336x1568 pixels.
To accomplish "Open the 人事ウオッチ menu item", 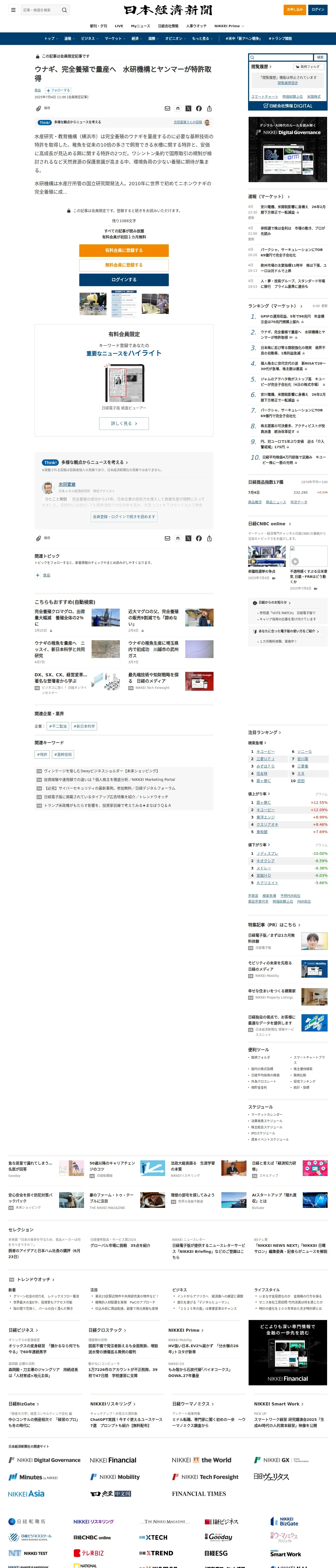I will (196, 26).
